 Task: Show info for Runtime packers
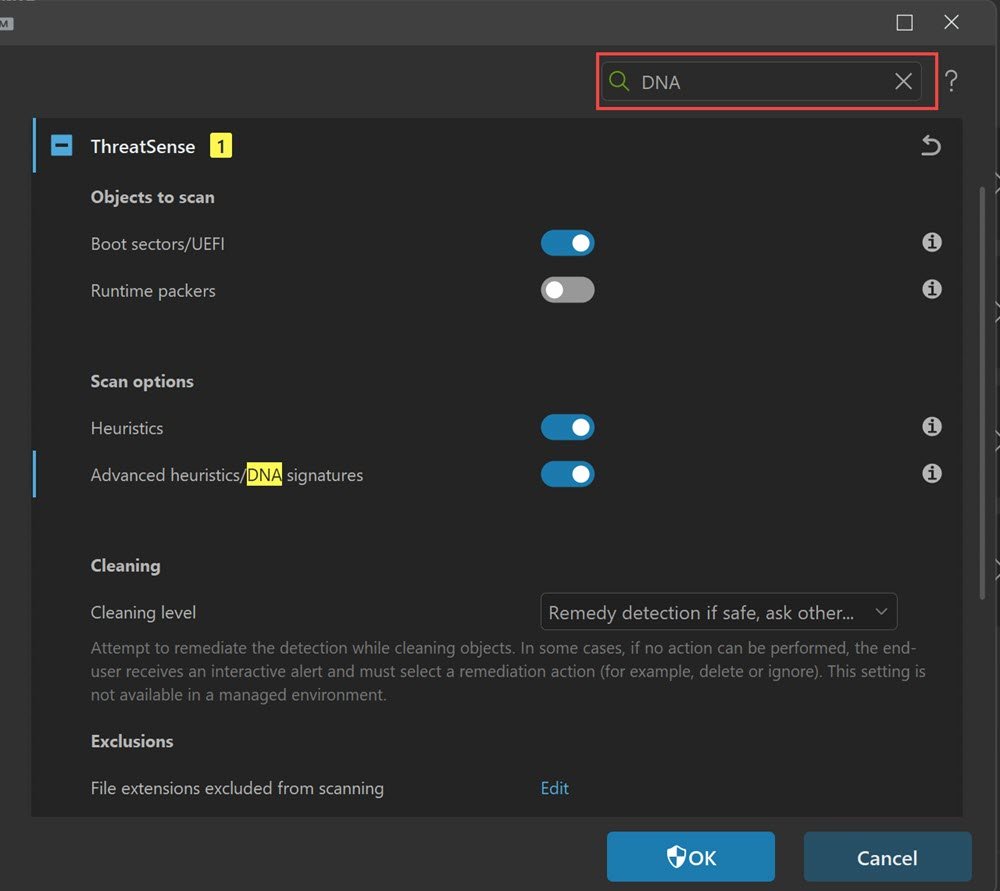pos(932,289)
